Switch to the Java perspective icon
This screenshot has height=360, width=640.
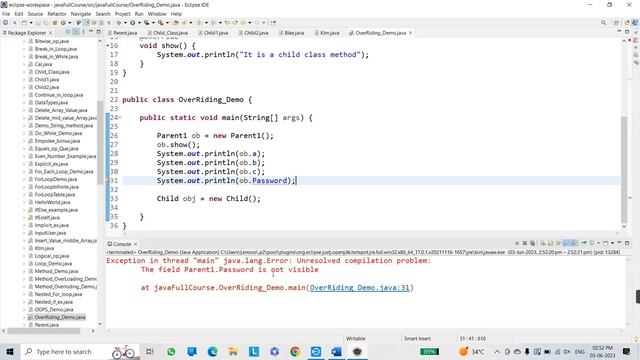coord(635,23)
